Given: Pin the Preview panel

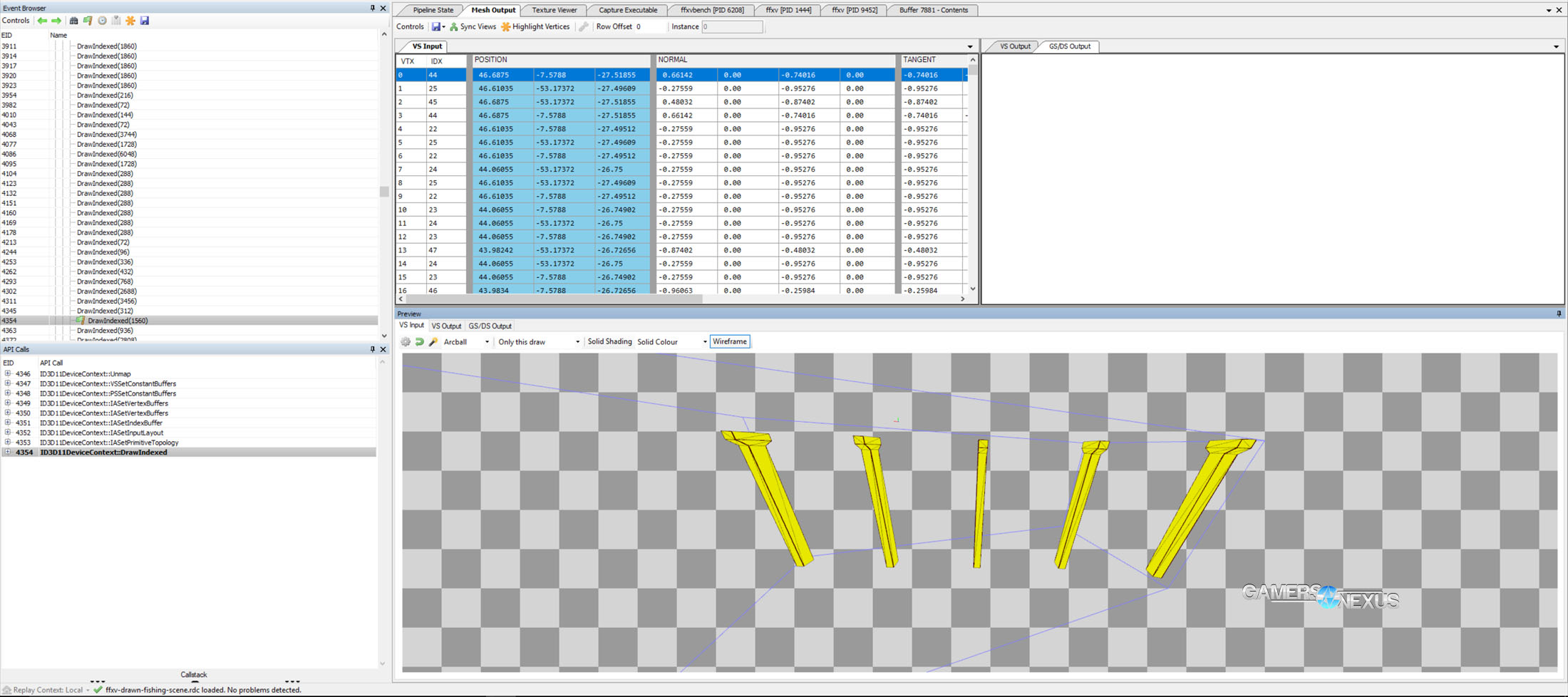Looking at the screenshot, I should [1559, 314].
